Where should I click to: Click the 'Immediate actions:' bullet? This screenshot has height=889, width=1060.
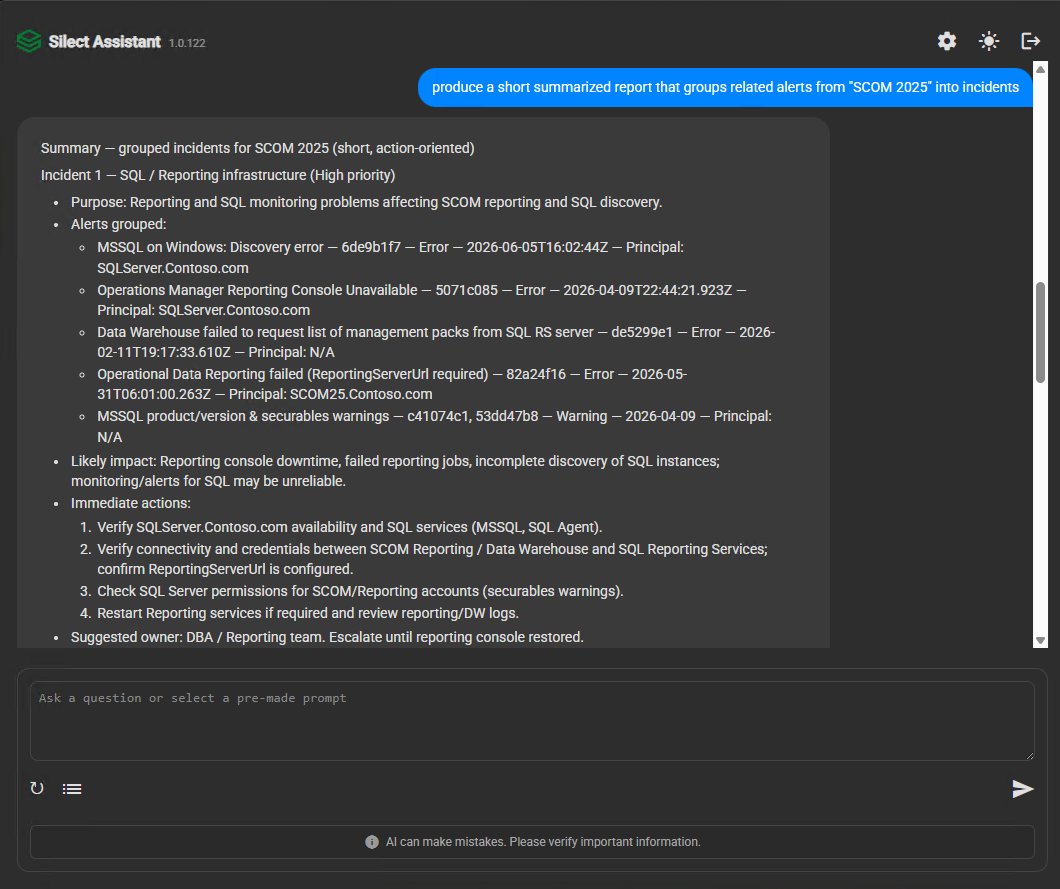(x=130, y=503)
